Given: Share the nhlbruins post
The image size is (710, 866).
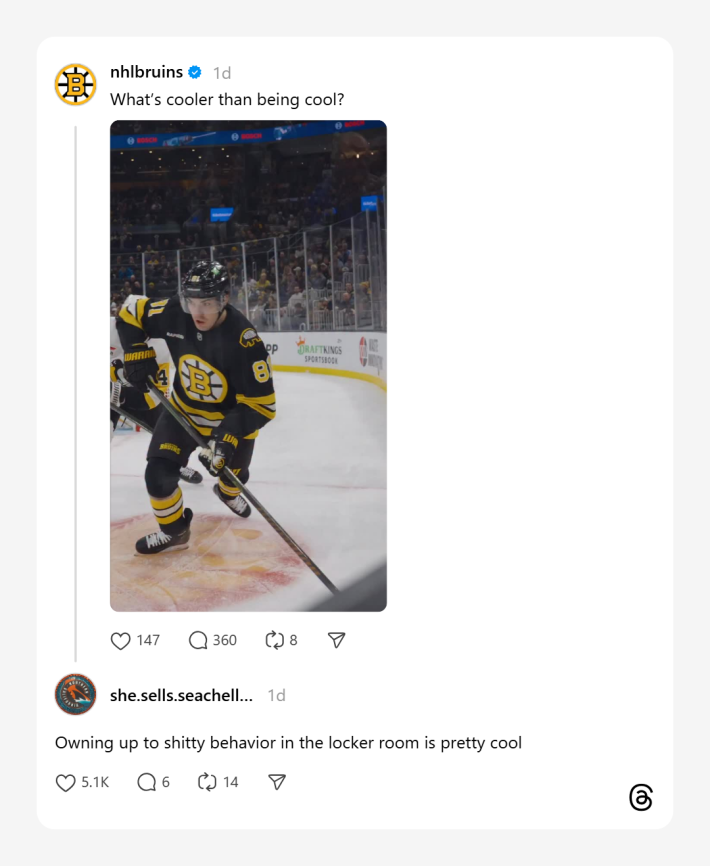Looking at the screenshot, I should point(336,640).
